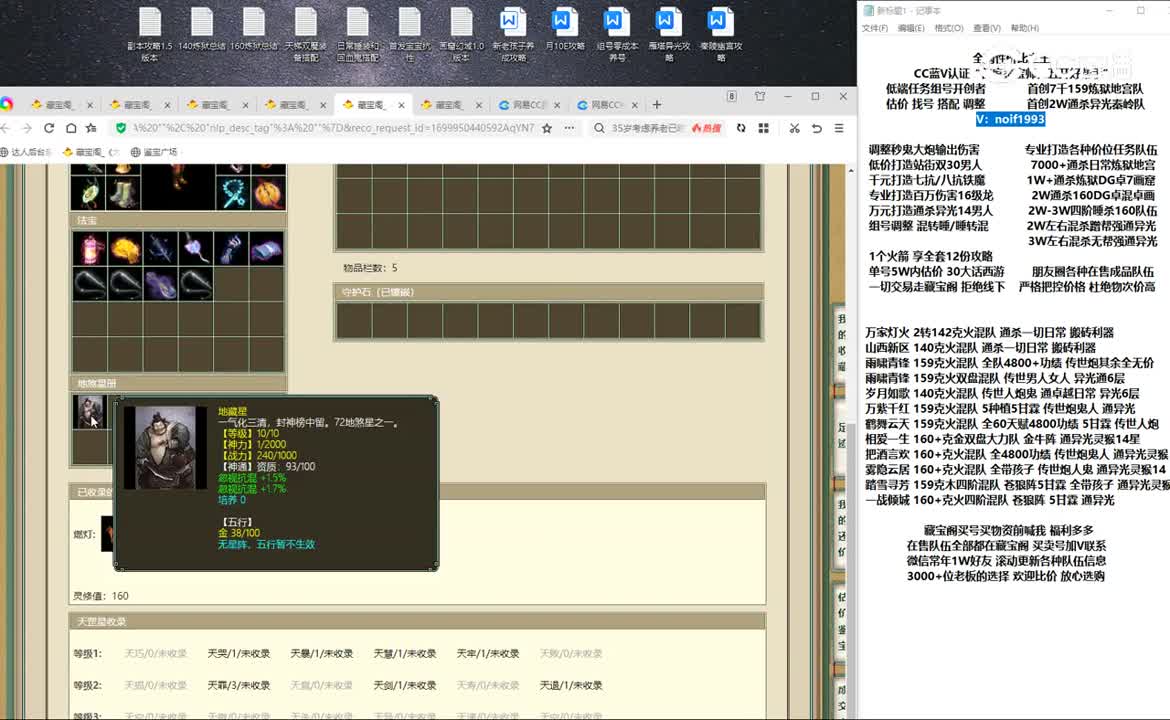This screenshot has height=720, width=1170.
Task: Click 天牢/1/未收录 entry
Action: pos(488,654)
